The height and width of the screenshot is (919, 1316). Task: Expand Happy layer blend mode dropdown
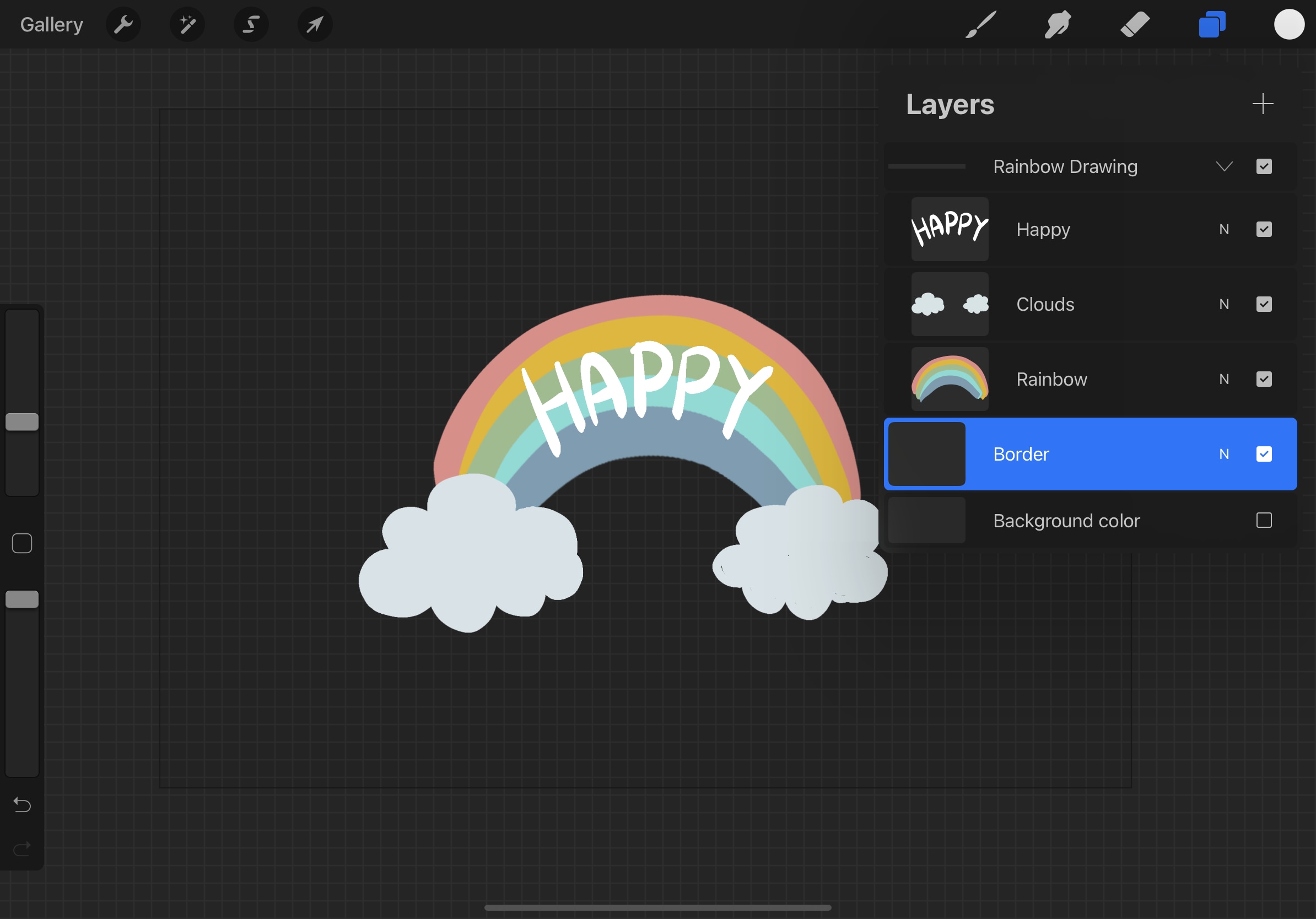click(1224, 229)
